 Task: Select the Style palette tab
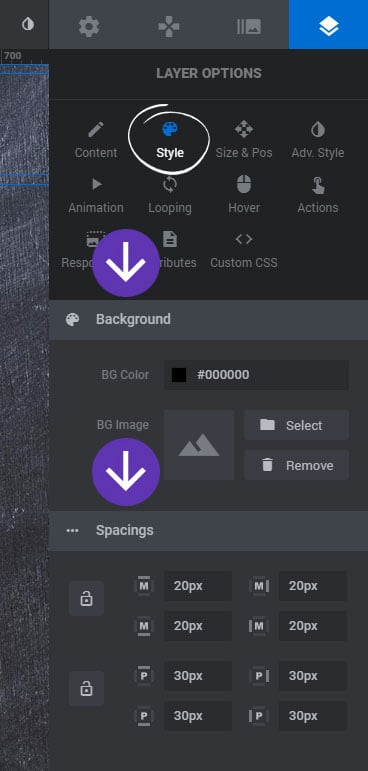tap(170, 141)
